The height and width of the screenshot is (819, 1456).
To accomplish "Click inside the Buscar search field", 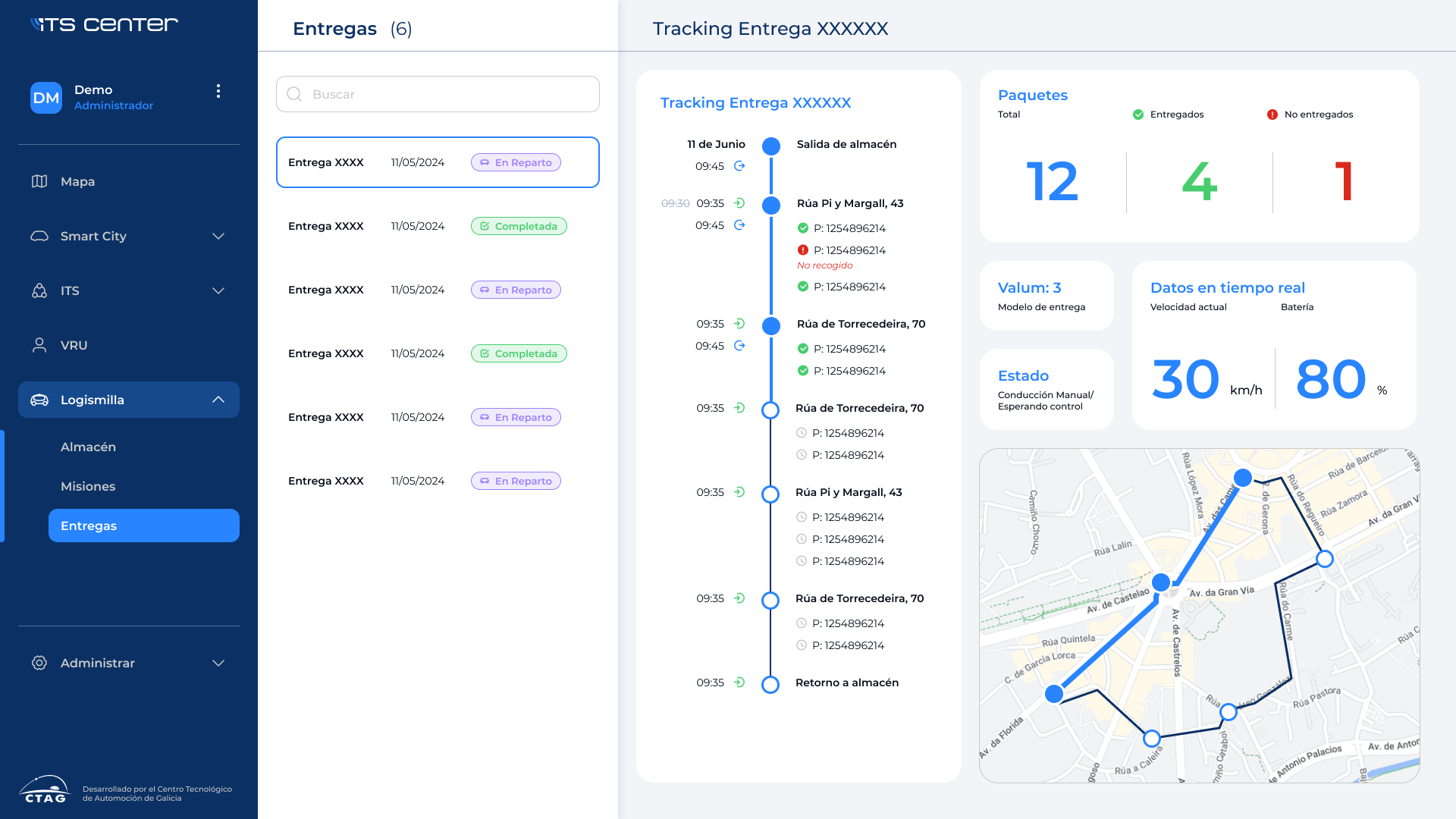I will [447, 94].
